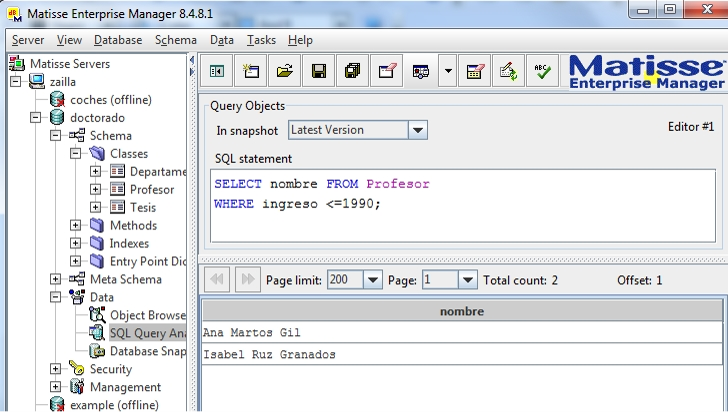Go to next results page
This screenshot has height=412, width=728.
(247, 279)
